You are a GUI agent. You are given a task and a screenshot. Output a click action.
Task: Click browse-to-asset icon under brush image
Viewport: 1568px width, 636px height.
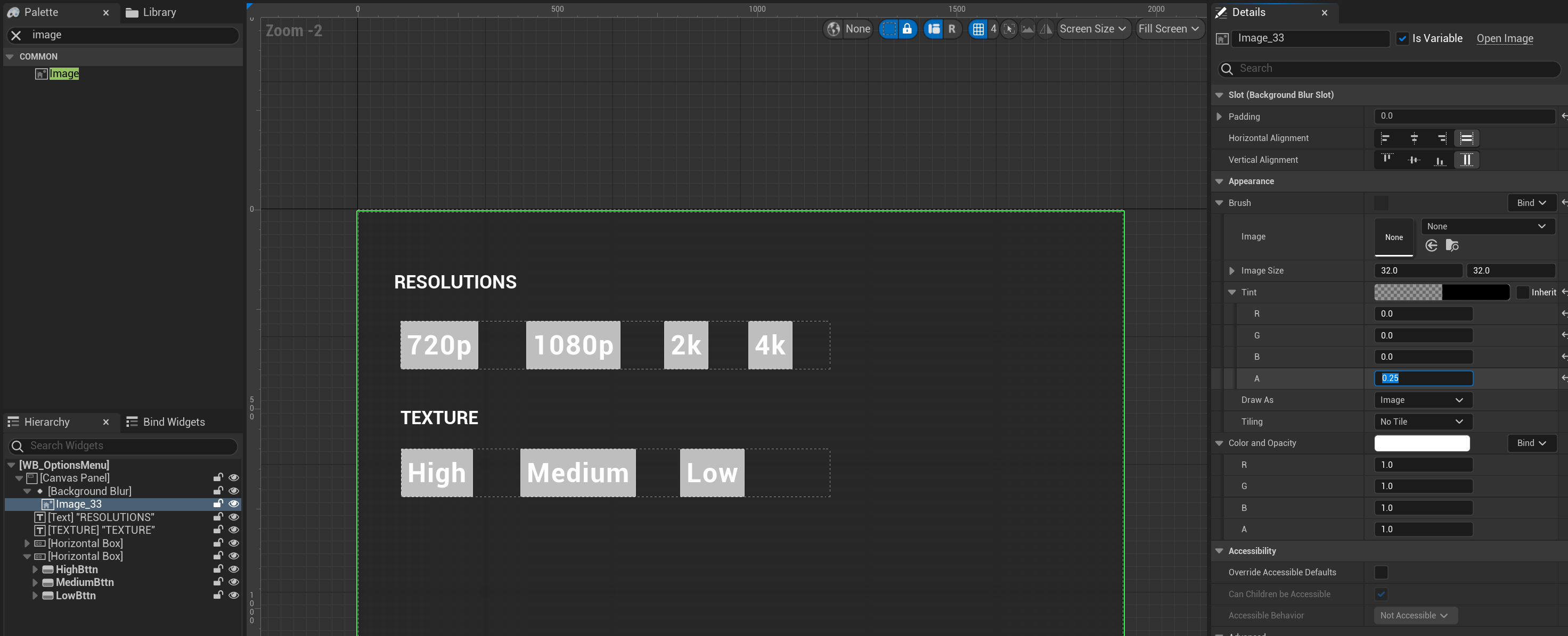(1452, 245)
